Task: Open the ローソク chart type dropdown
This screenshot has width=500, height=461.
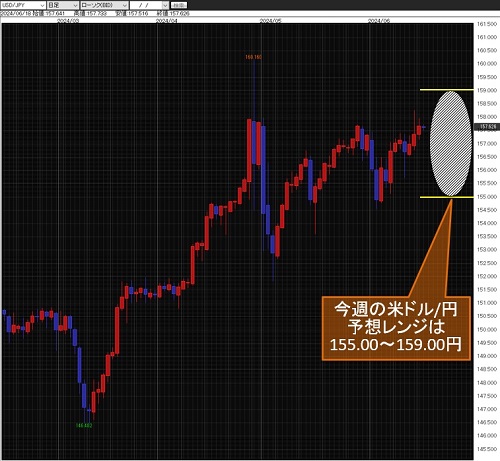Action: (104, 5)
